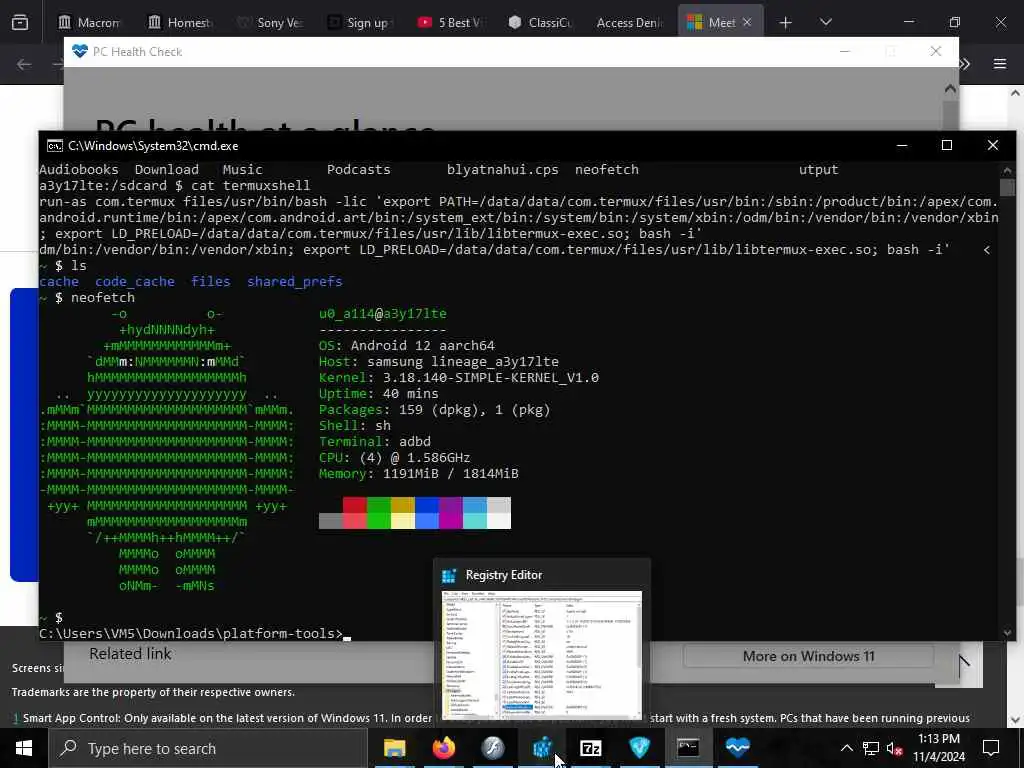Click the red neofetch color block

click(355, 505)
